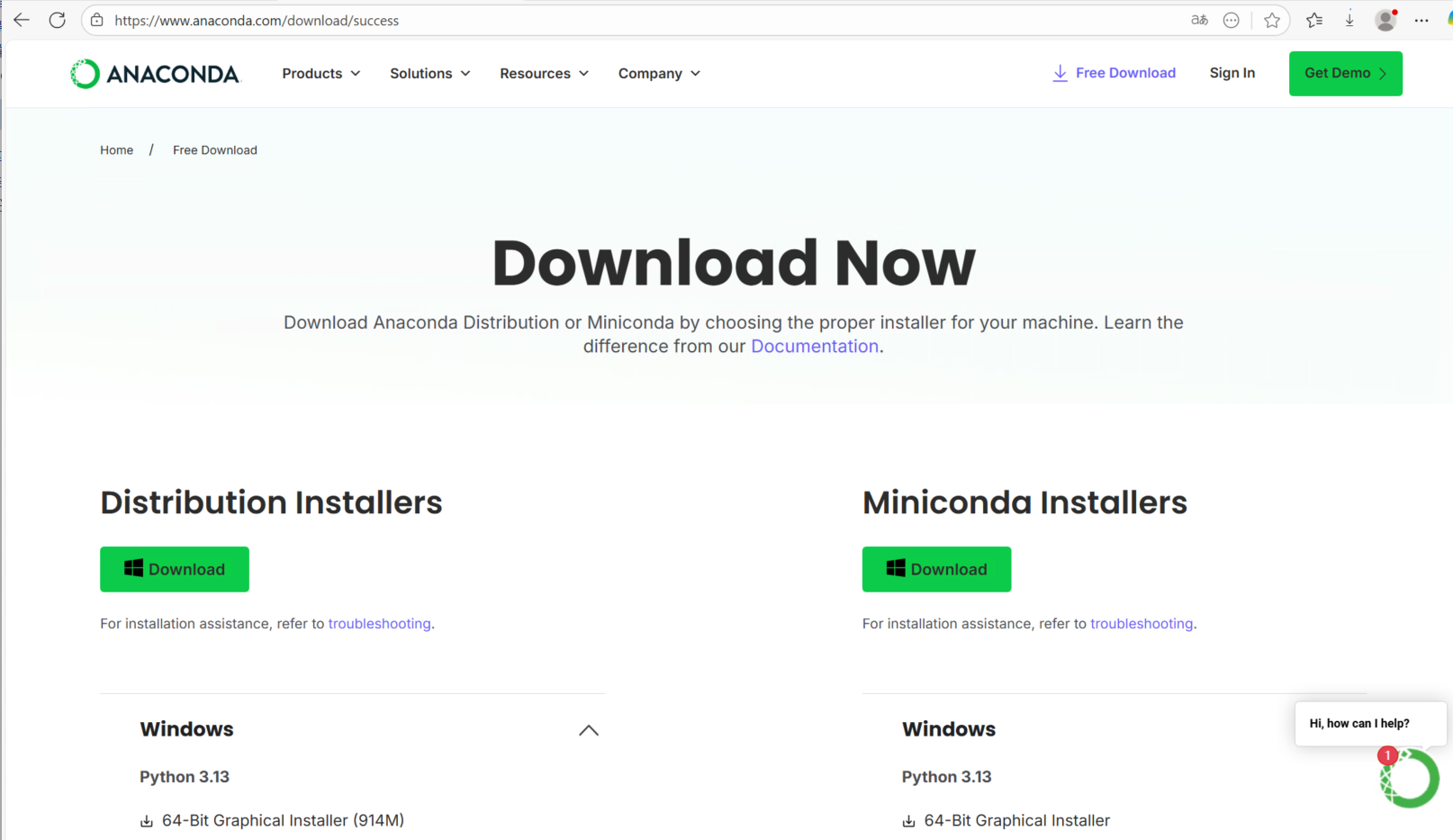Screen dimensions: 1453x840
Task: Open the translate page icon in address bar
Action: (1199, 20)
